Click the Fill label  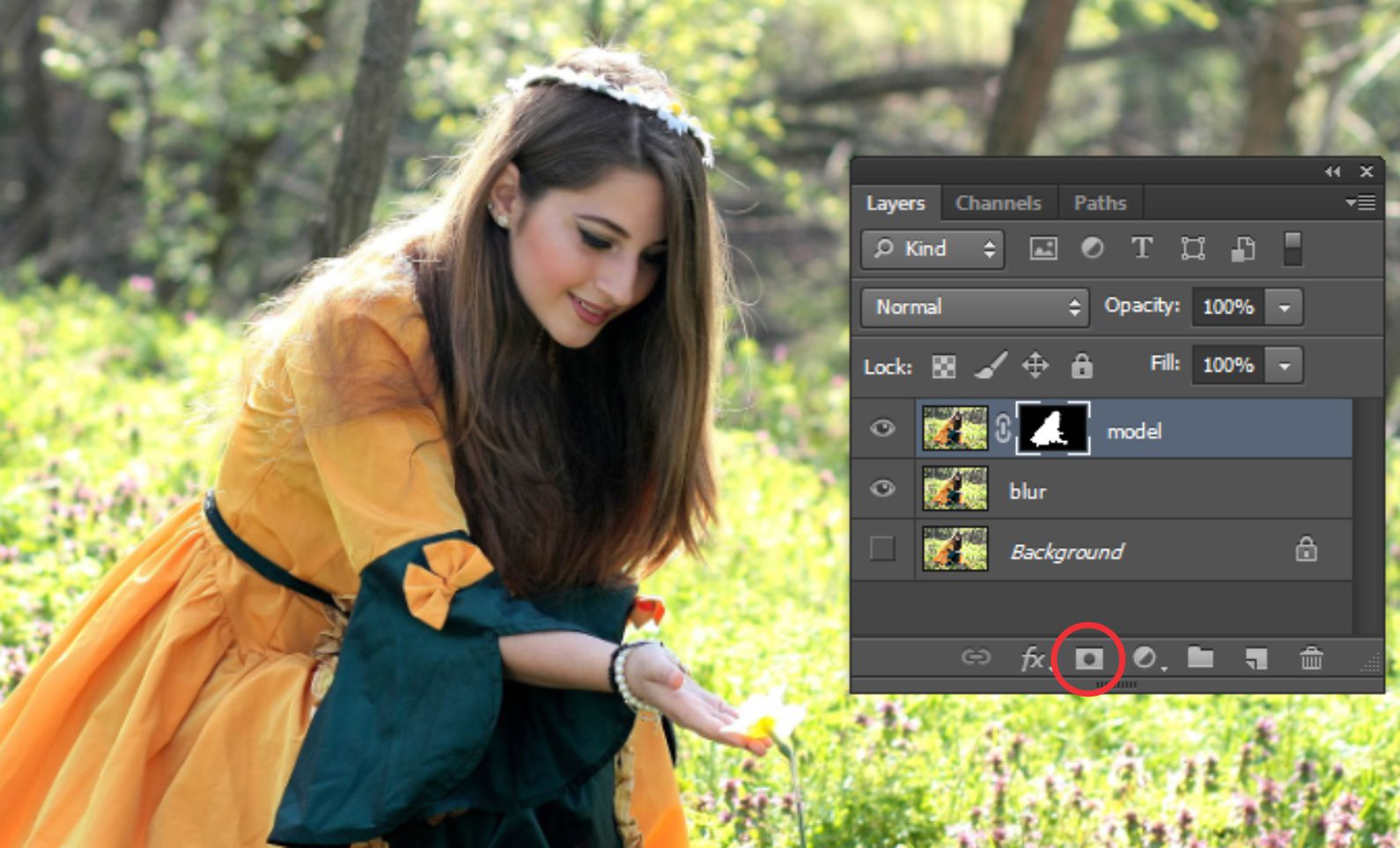[x=1164, y=364]
